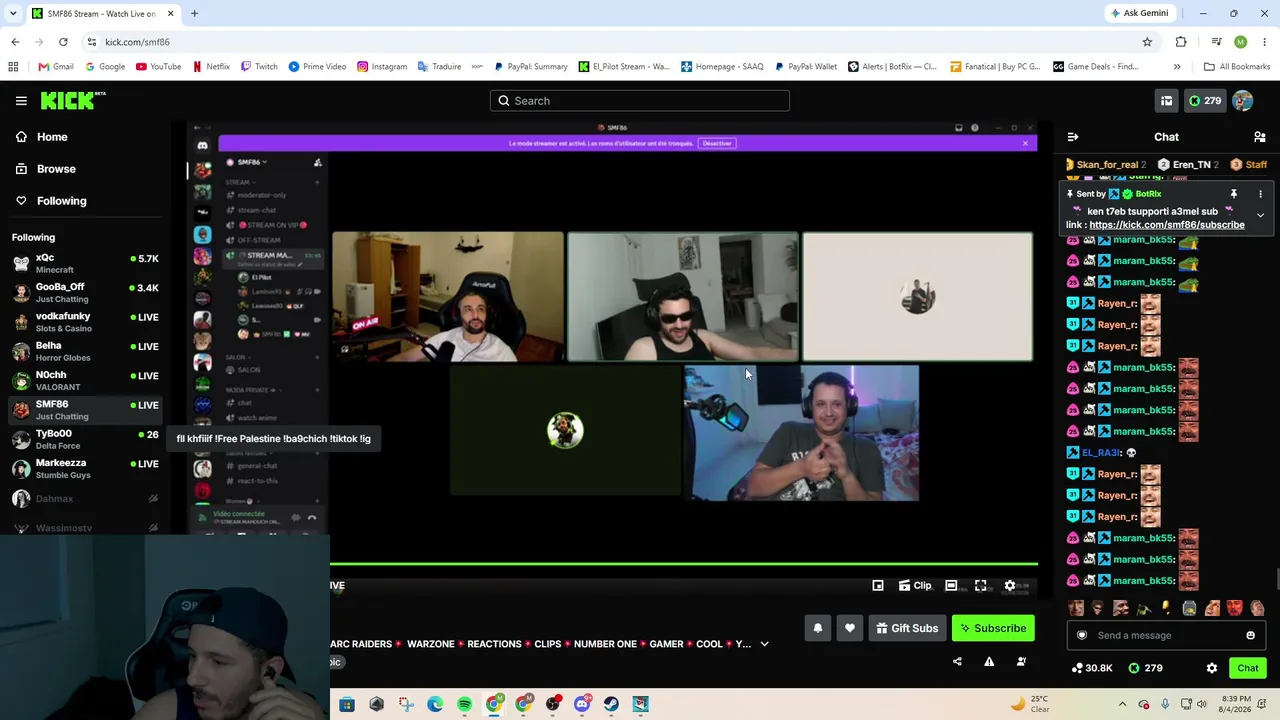Open the user-block icon under Subscribe
Image resolution: width=1280 pixels, height=720 pixels.
(1021, 661)
